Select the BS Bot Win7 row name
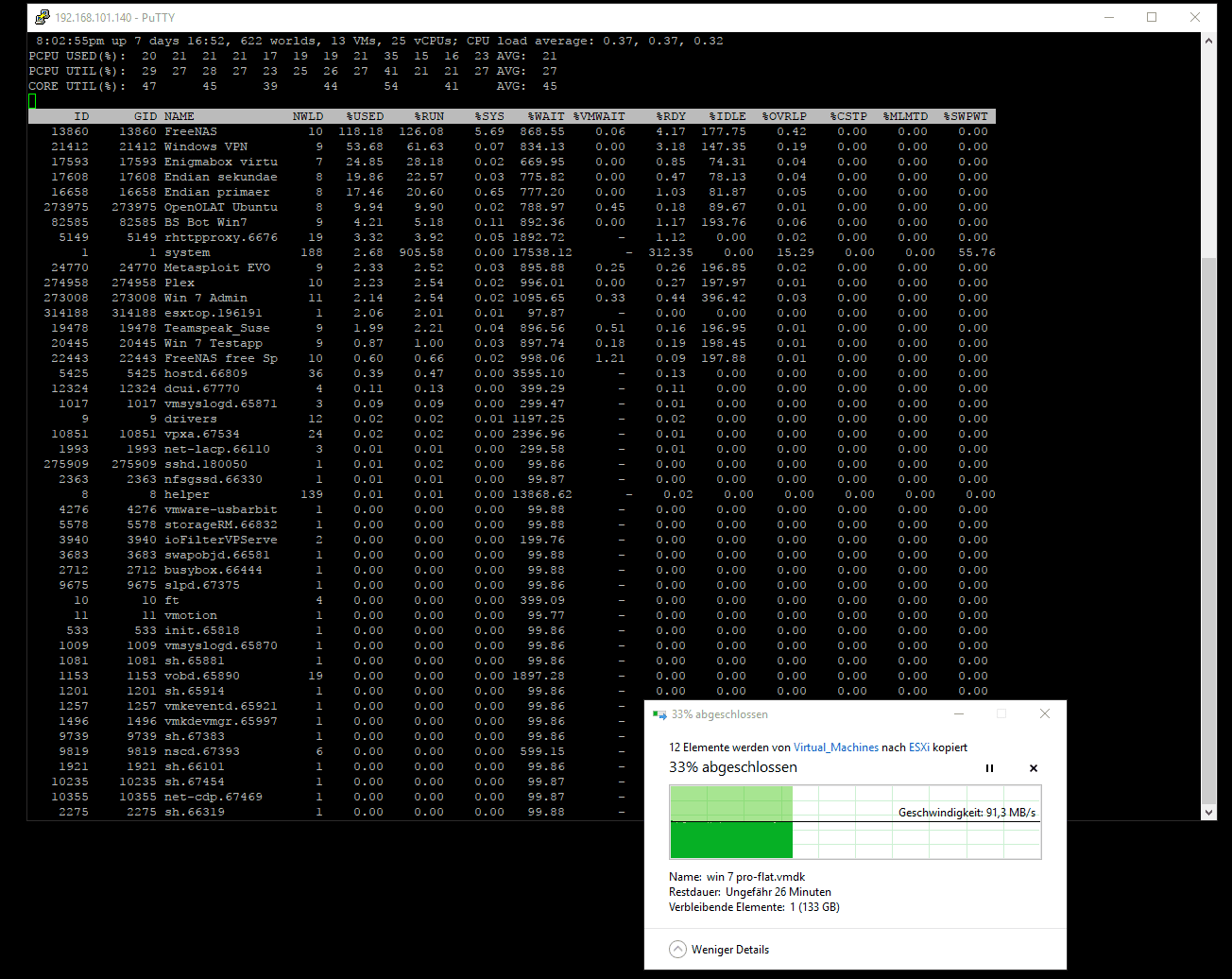 pyautogui.click(x=206, y=222)
